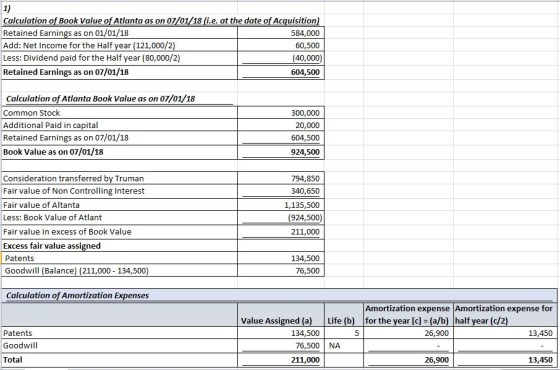Screen dimensions: 560x370
Task: Select 'Goodwill' row label in amortization table
Action: pyautogui.click(x=120, y=346)
